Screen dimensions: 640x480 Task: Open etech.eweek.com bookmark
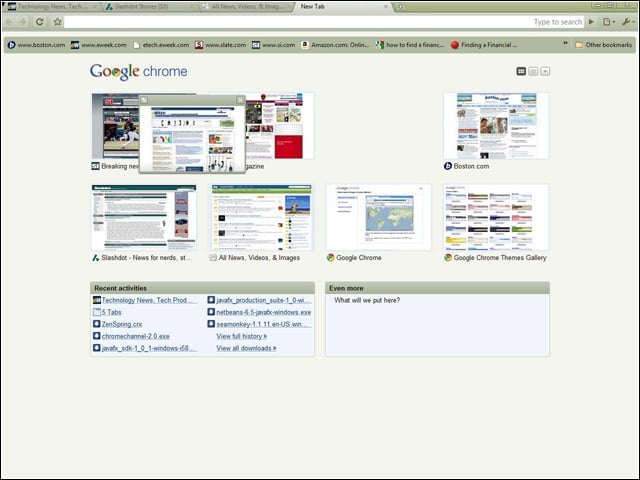click(x=161, y=45)
